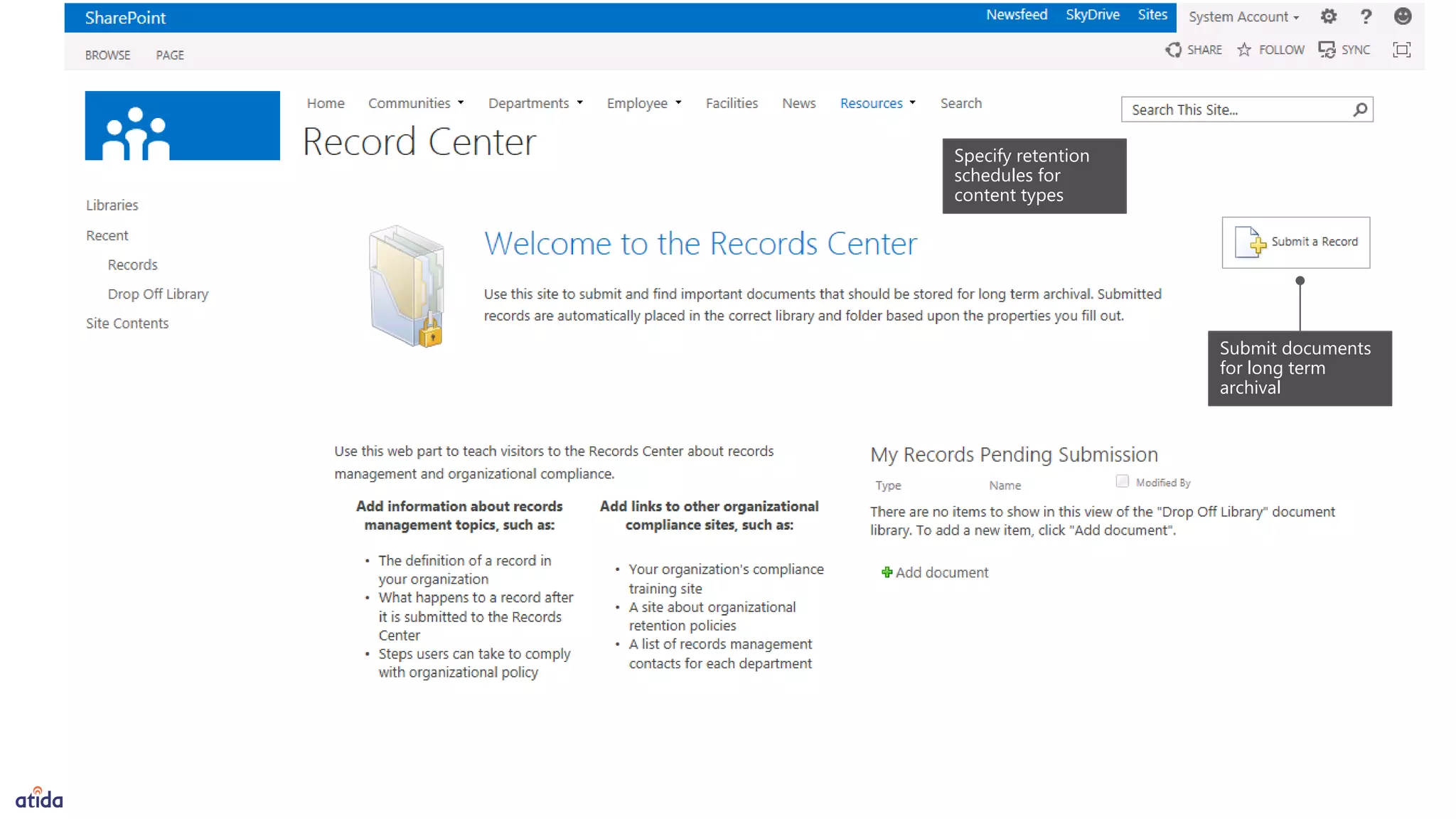The height and width of the screenshot is (819, 1456).
Task: Open the settings gear menu
Action: (x=1328, y=16)
